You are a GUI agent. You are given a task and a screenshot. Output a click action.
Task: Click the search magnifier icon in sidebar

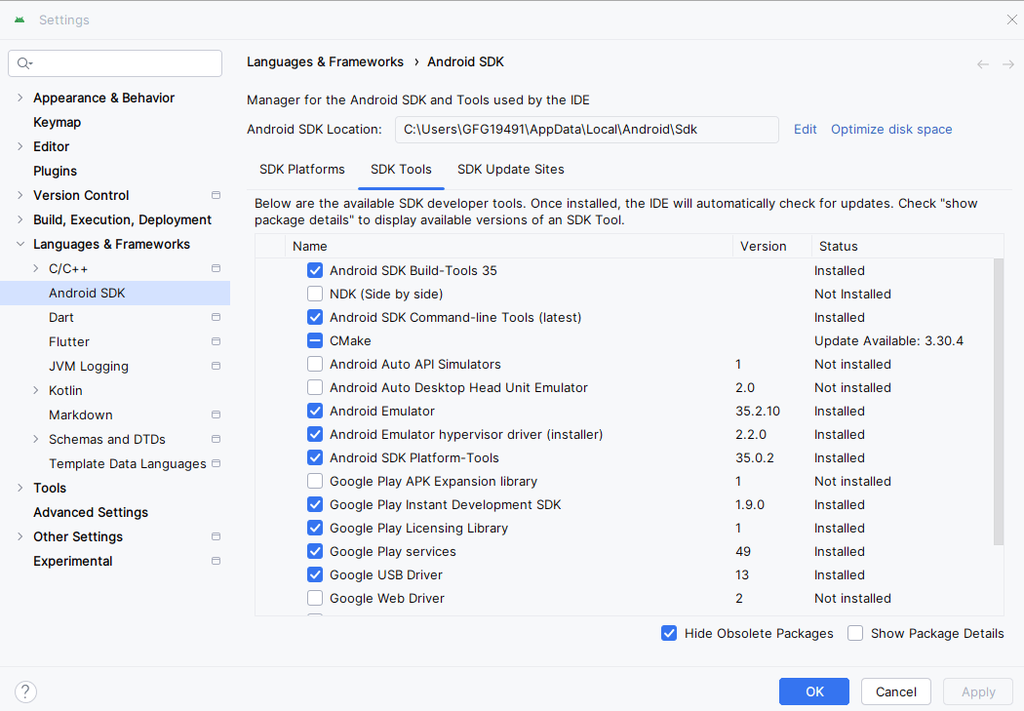pos(23,63)
